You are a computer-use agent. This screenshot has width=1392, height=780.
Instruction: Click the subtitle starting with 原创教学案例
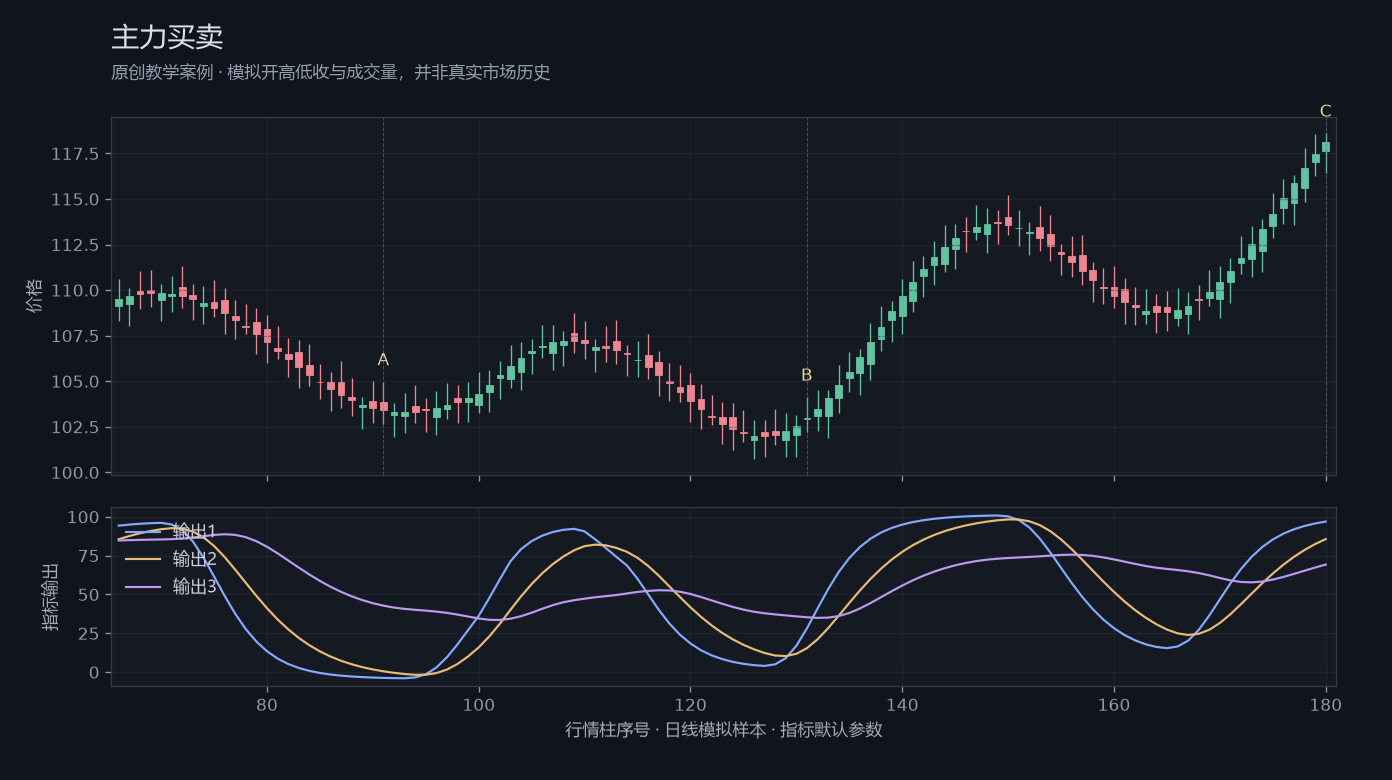point(331,73)
